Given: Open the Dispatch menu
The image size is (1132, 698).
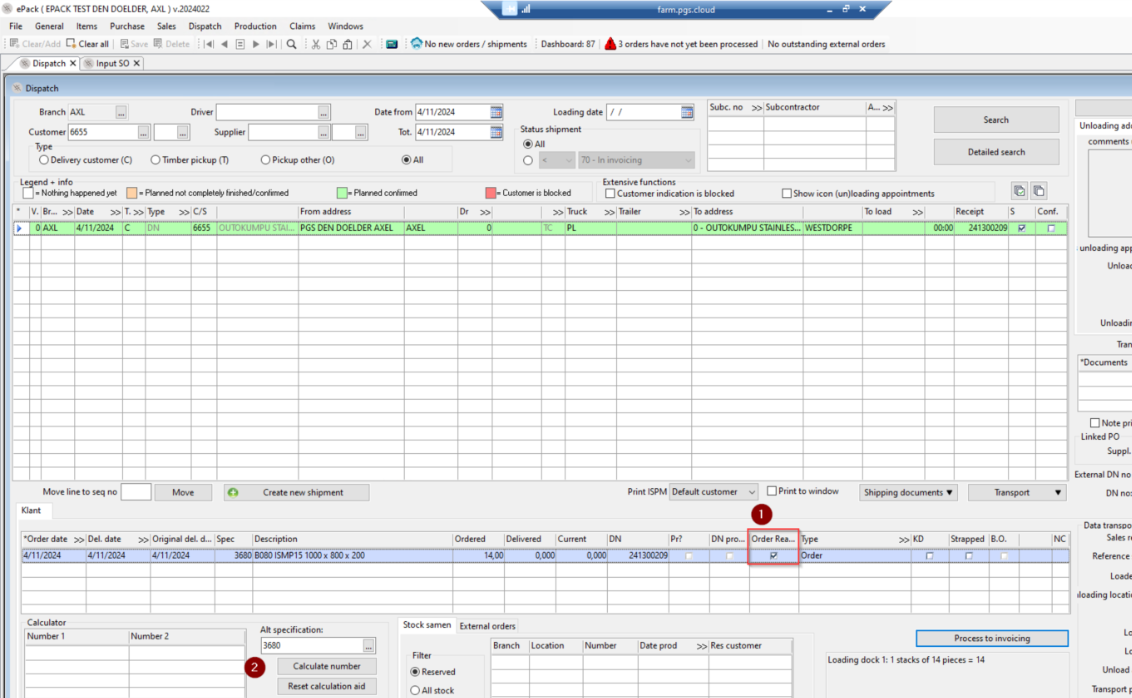Looking at the screenshot, I should click(205, 26).
